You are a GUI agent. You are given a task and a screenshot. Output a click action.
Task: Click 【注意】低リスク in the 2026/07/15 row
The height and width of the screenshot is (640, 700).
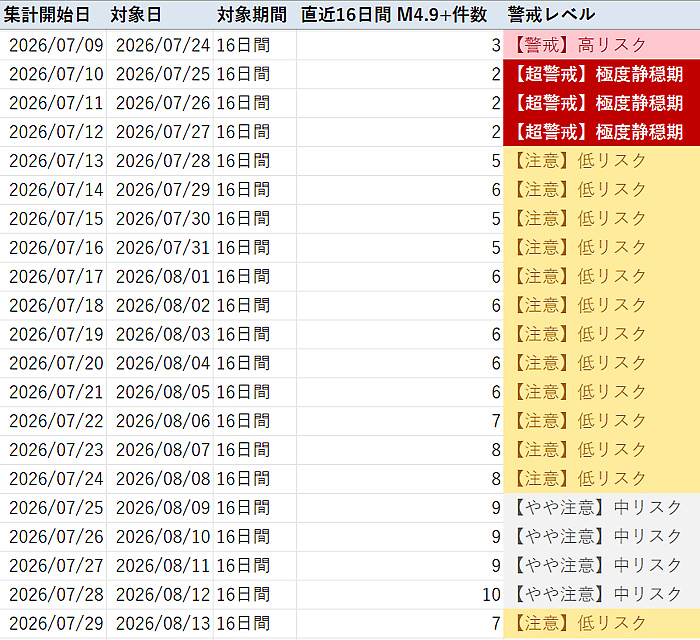[x=601, y=219]
